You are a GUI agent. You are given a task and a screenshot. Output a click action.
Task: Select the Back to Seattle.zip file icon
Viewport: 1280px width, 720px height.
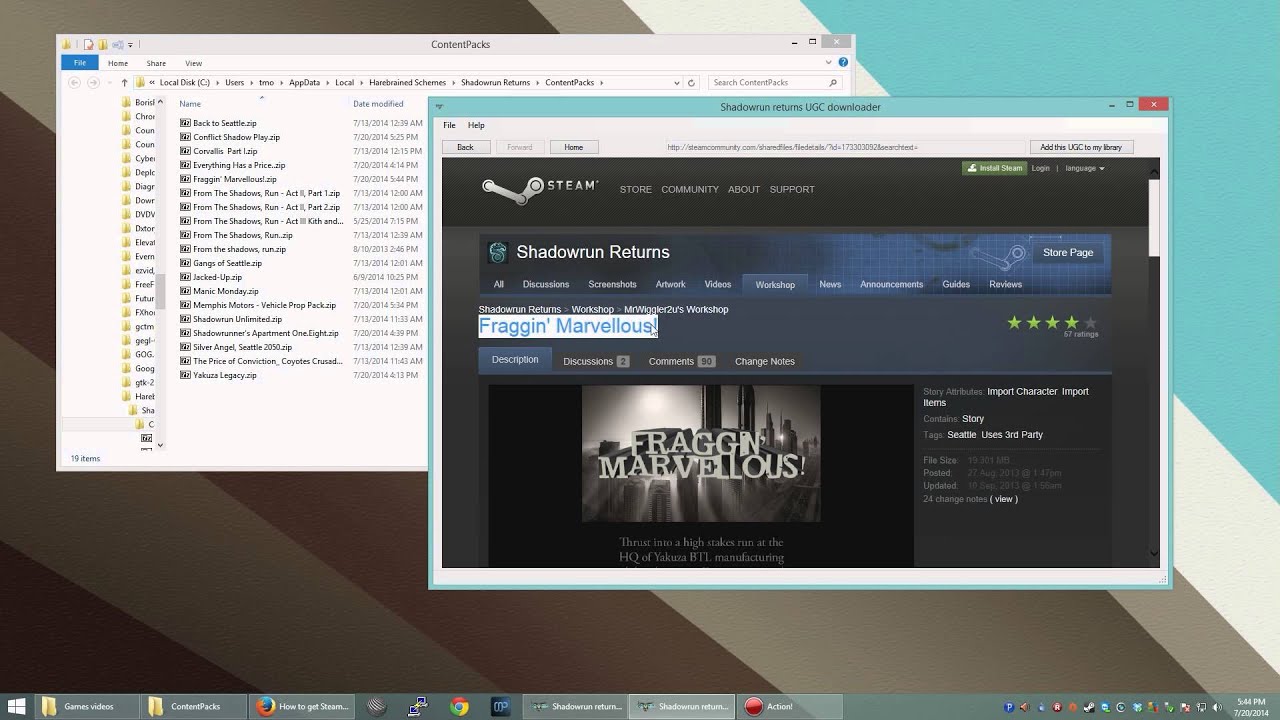click(185, 123)
